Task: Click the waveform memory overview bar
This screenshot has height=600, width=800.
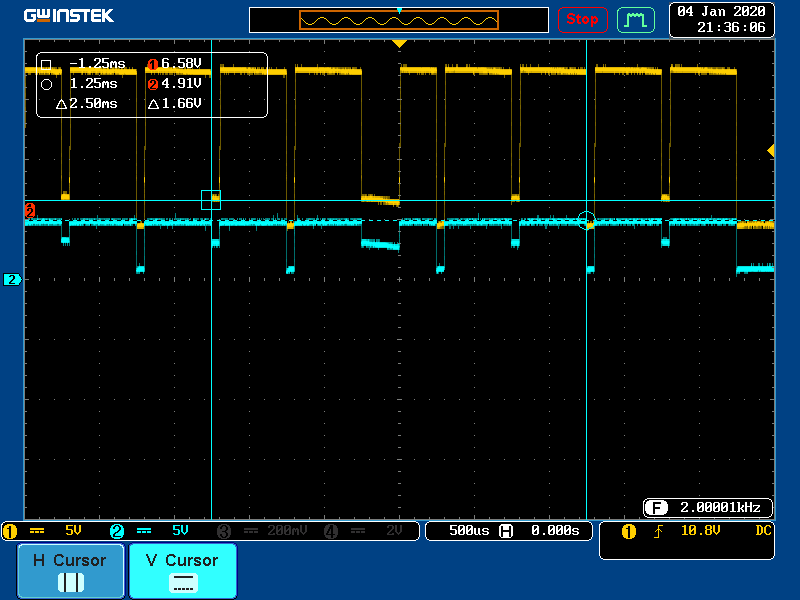Action: click(399, 20)
